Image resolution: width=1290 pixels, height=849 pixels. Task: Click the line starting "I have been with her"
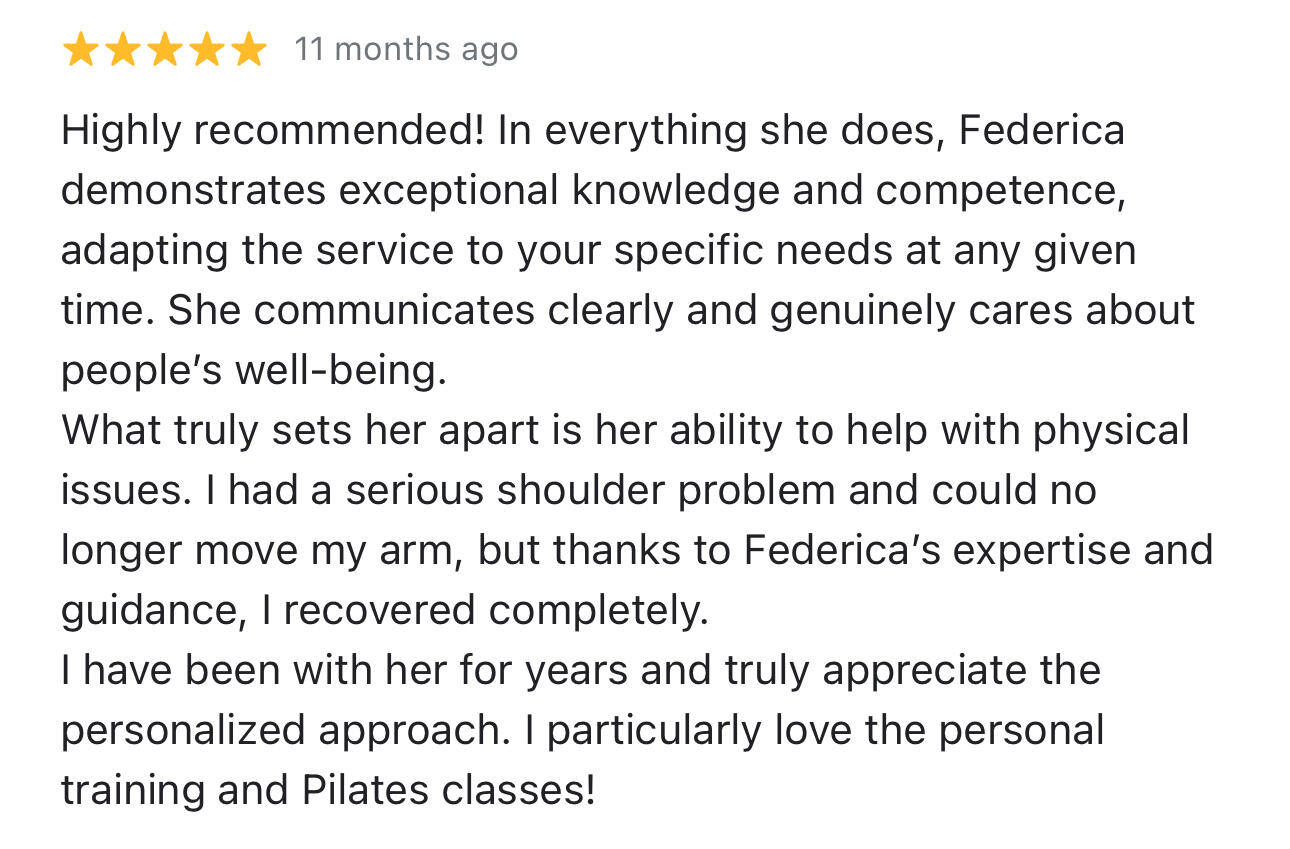[x=580, y=671]
